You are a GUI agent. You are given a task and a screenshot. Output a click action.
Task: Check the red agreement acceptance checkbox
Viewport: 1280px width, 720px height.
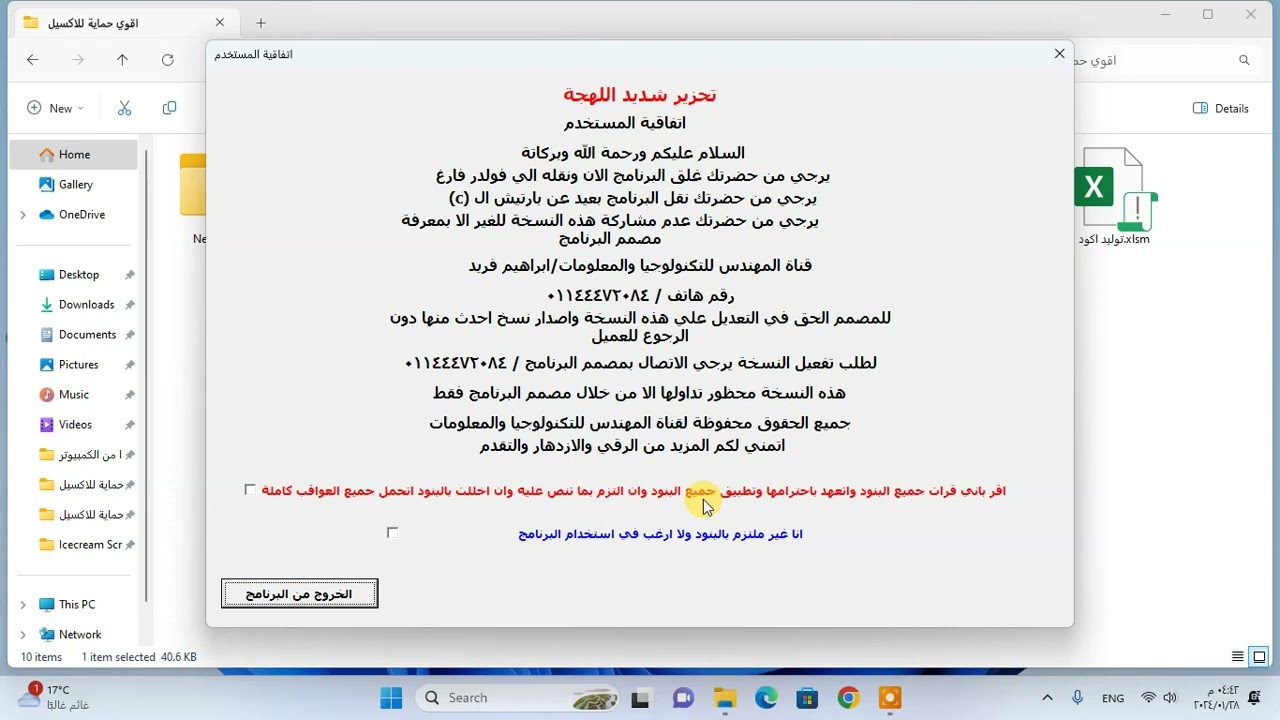250,490
